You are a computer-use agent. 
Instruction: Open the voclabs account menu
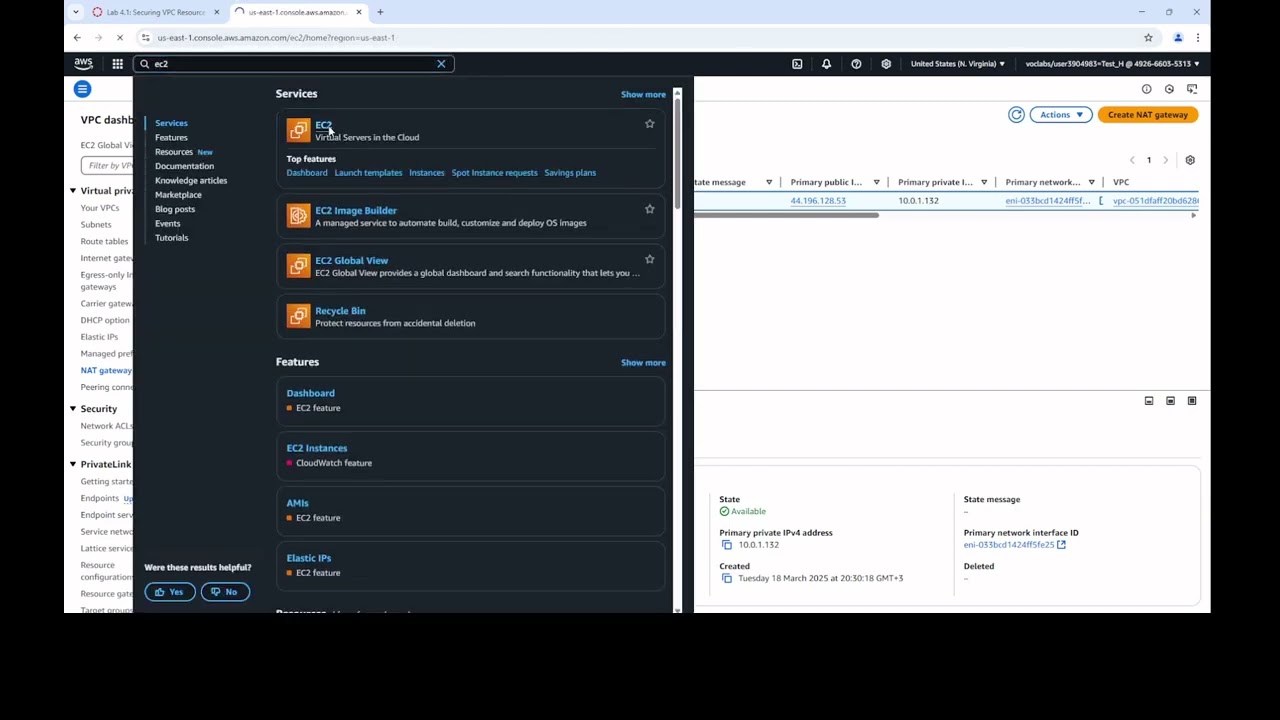1112,64
